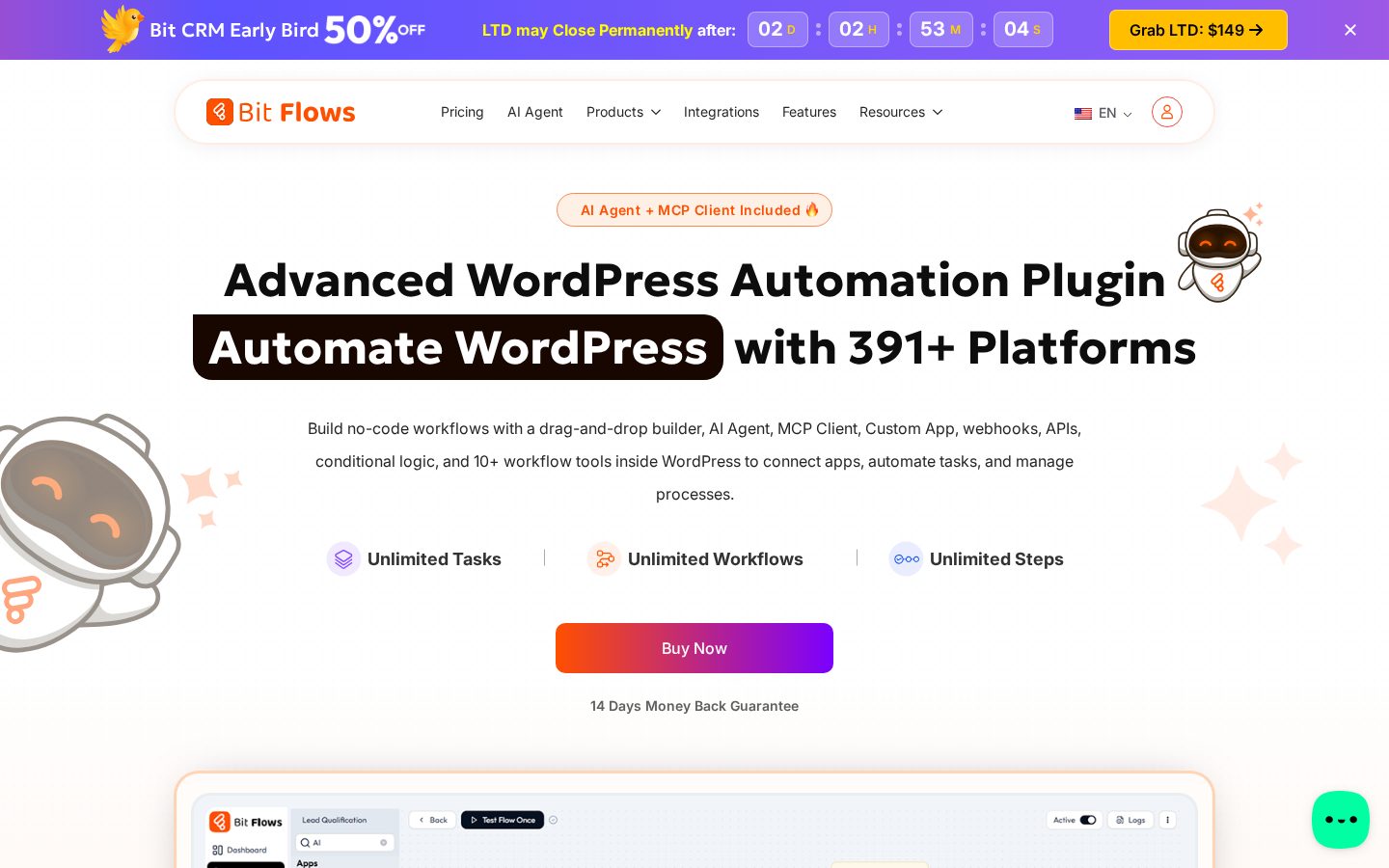Viewport: 1389px width, 868px height.
Task: Click the 'Automate WordPress' highlighted heading
Action: tap(458, 347)
